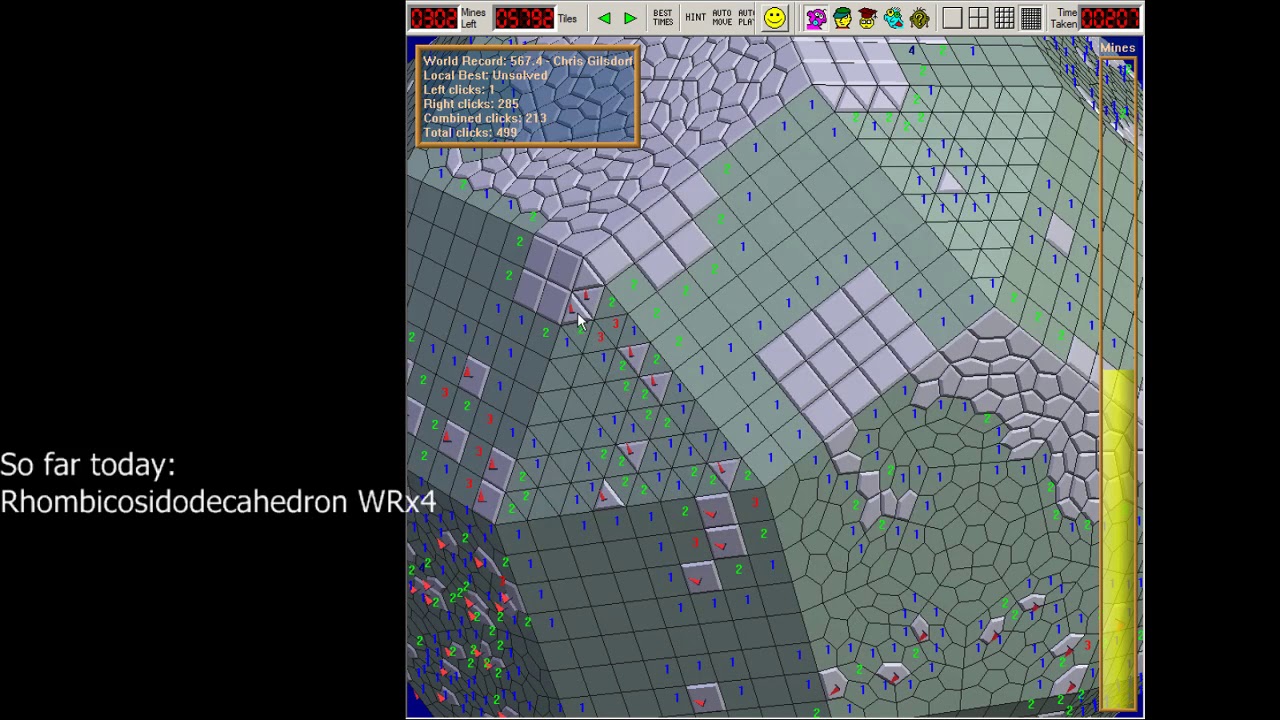Select the green-hat face difficulty icon
This screenshot has width=1280, height=720.
(x=842, y=18)
